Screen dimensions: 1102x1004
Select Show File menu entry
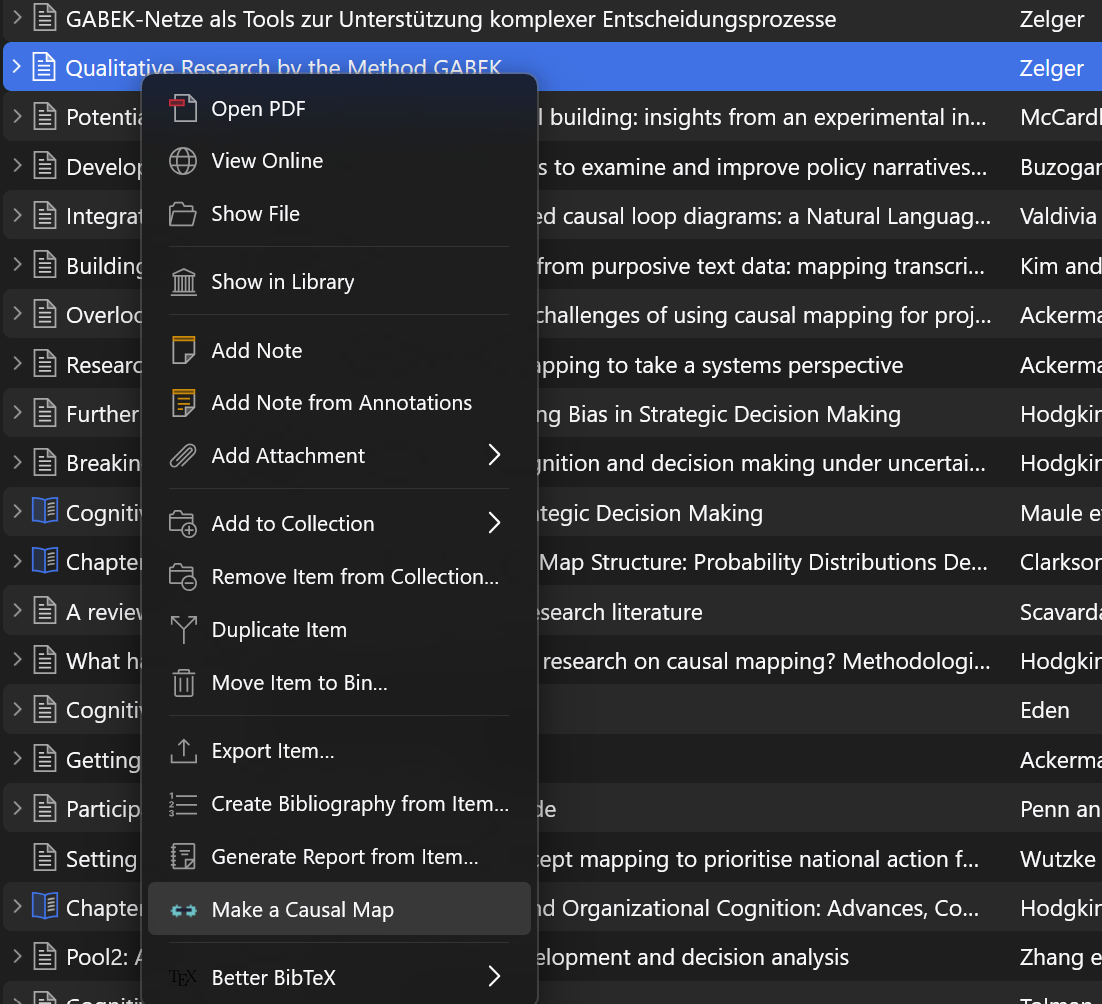[339, 214]
